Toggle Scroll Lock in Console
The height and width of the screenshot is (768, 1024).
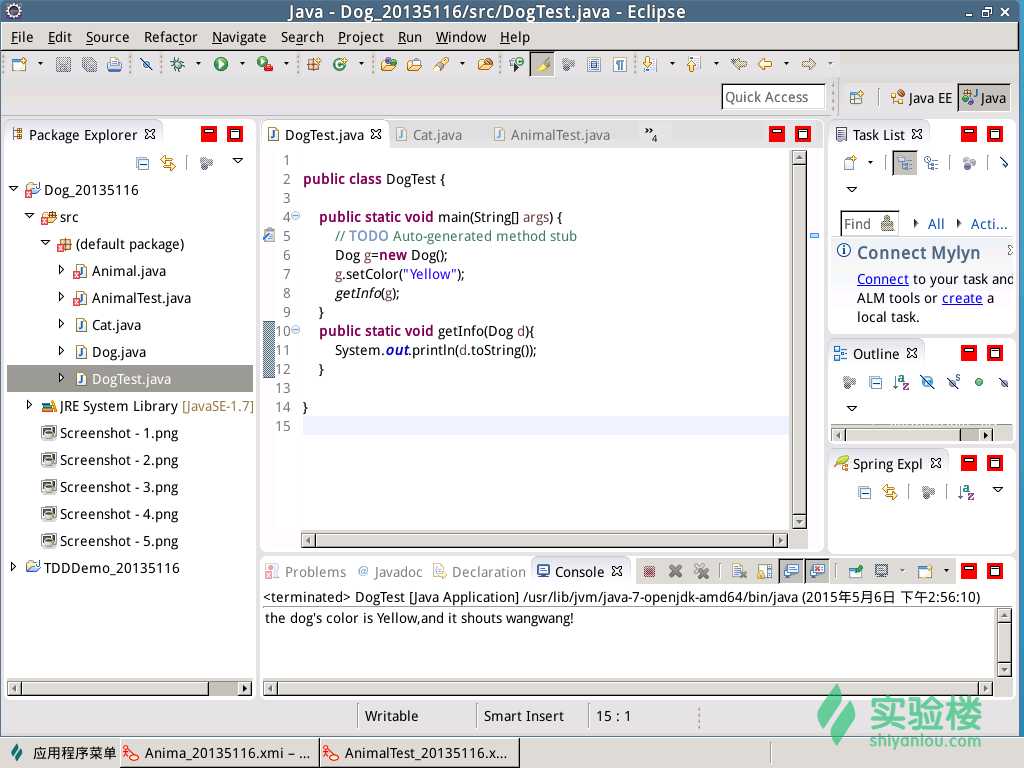pyautogui.click(x=765, y=571)
